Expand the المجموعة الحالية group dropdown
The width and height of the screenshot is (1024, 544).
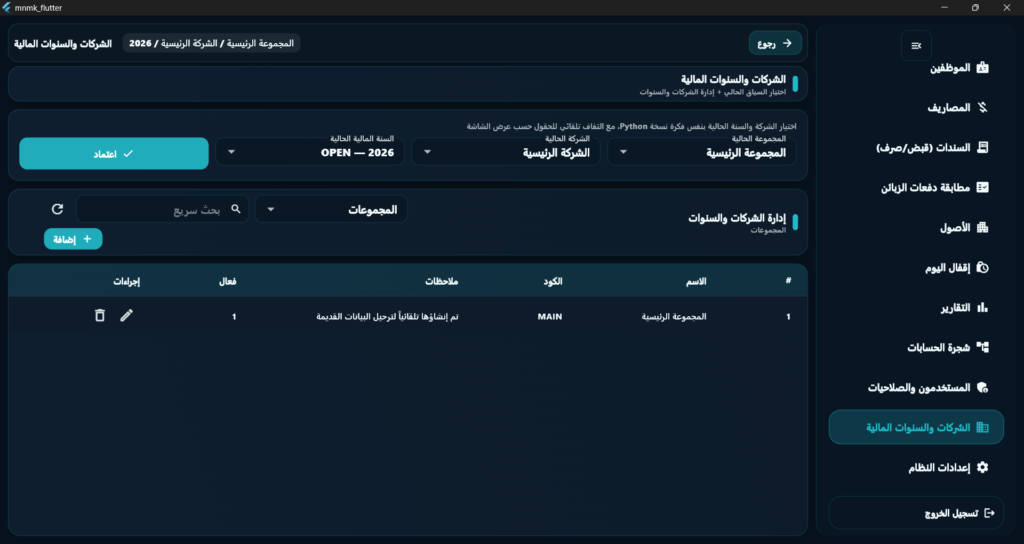tap(702, 152)
